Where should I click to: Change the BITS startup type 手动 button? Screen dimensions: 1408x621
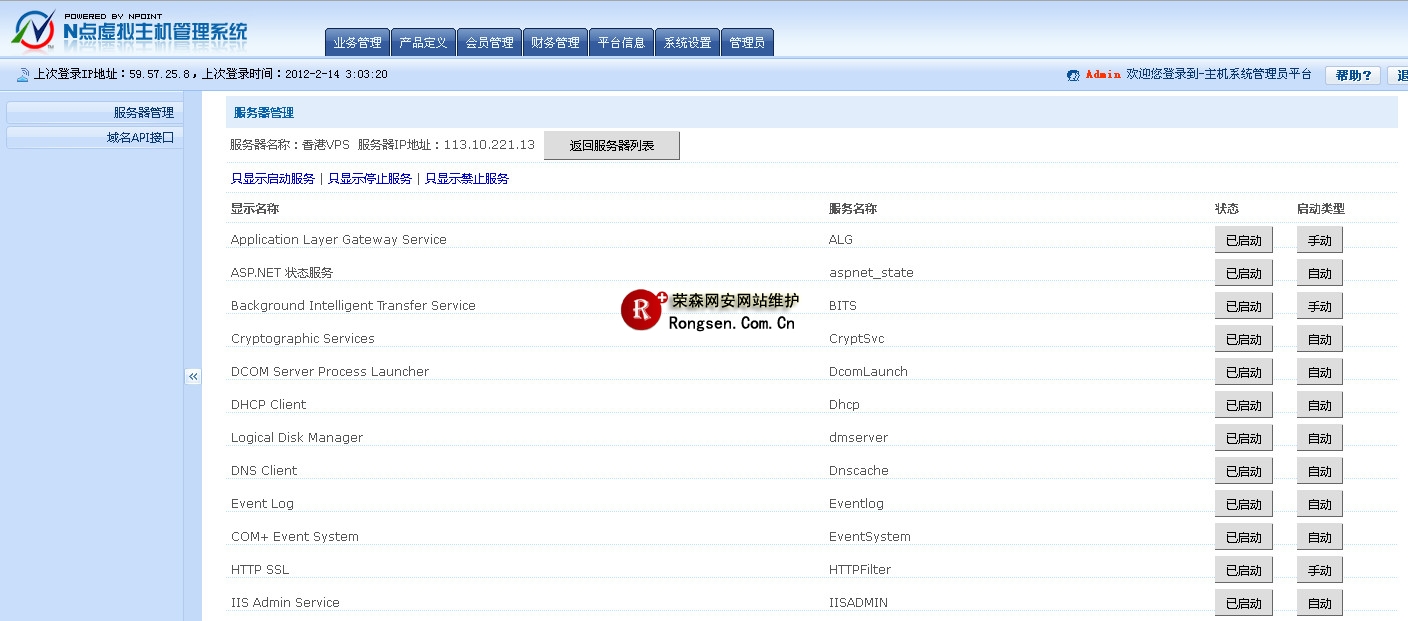[x=1319, y=306]
